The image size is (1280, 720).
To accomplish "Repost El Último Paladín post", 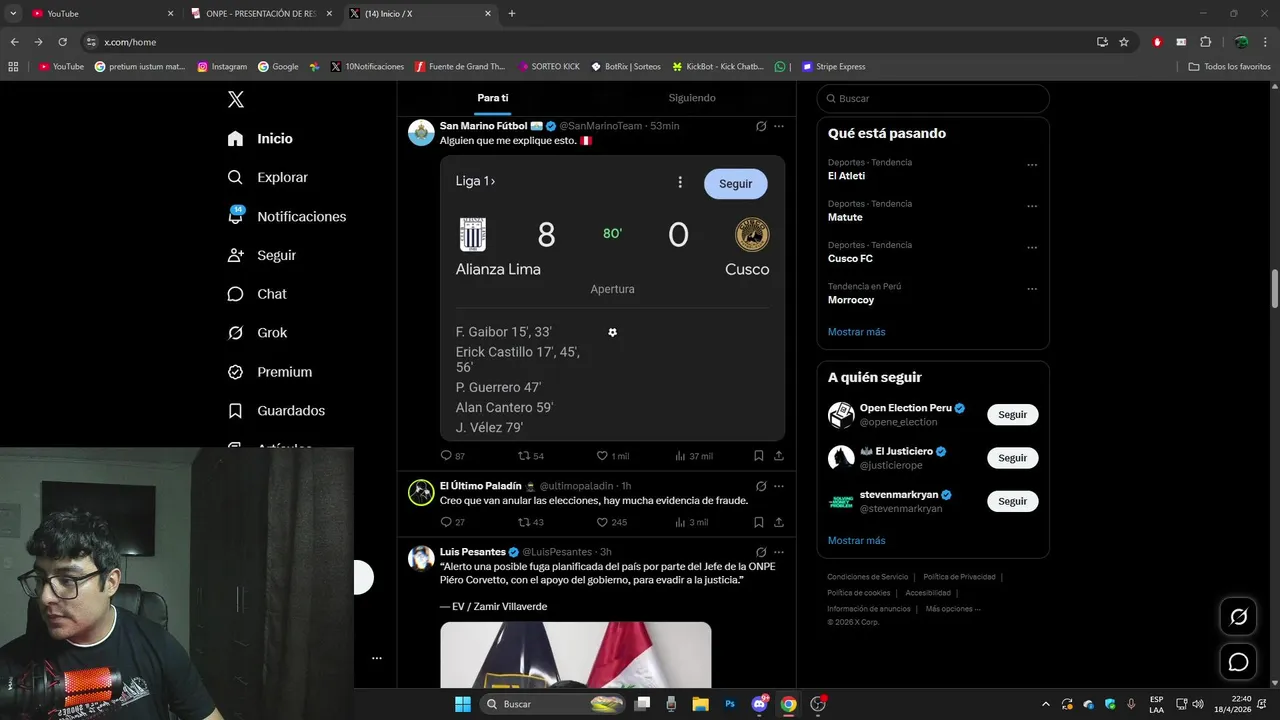I will [523, 522].
